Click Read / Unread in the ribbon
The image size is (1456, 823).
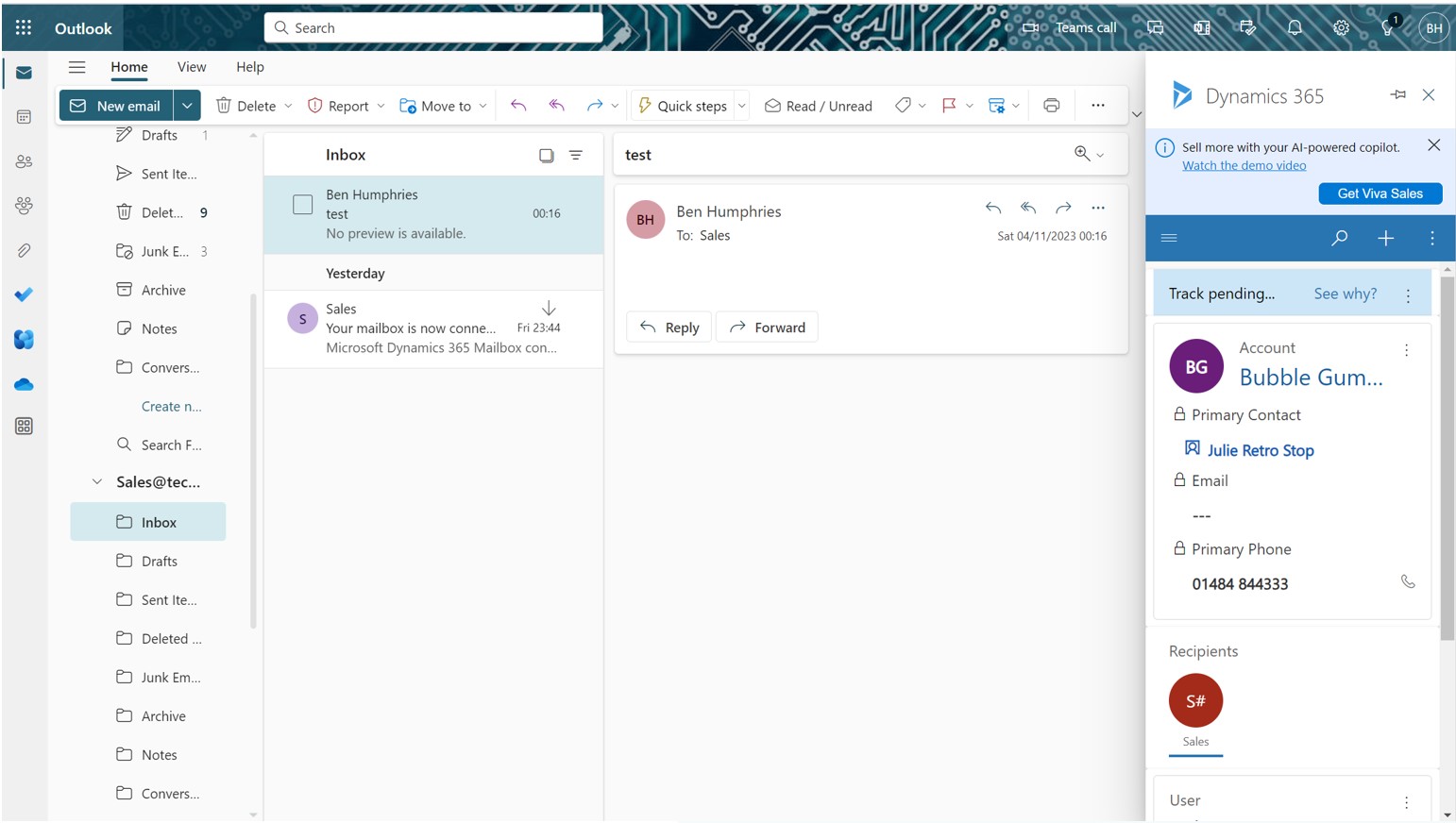point(819,106)
